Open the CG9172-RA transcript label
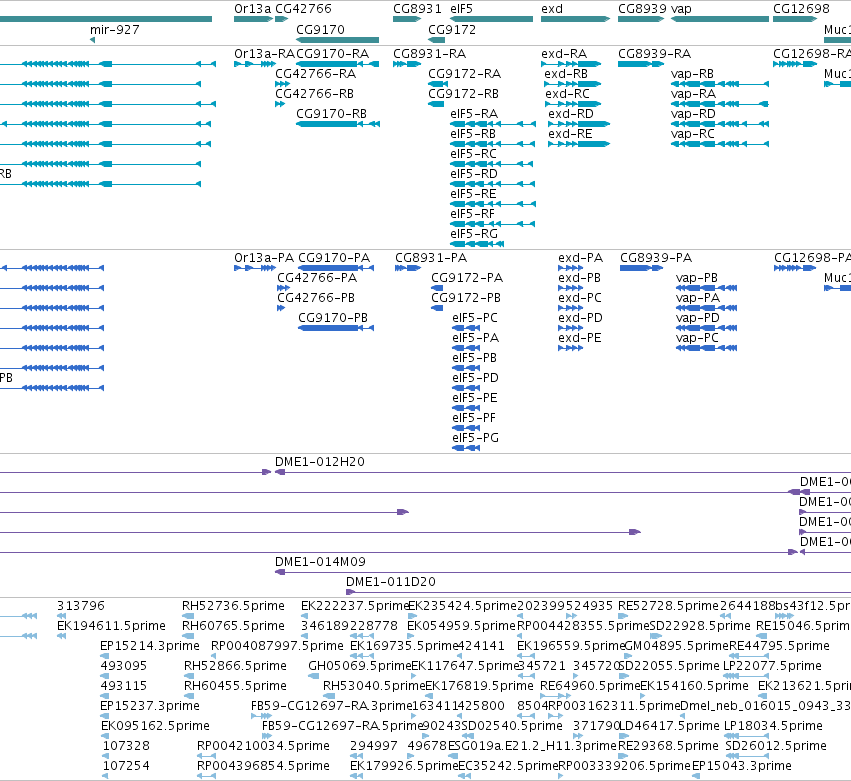The width and height of the screenshot is (851, 781). (x=465, y=74)
